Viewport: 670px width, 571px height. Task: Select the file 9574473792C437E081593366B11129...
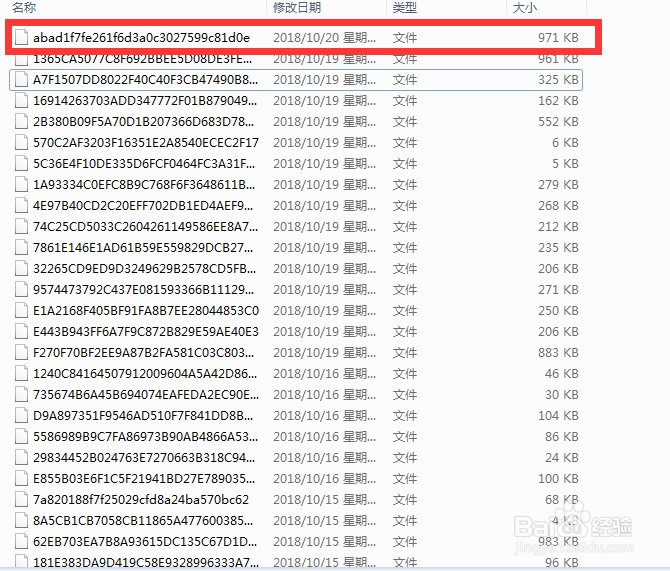[144, 290]
